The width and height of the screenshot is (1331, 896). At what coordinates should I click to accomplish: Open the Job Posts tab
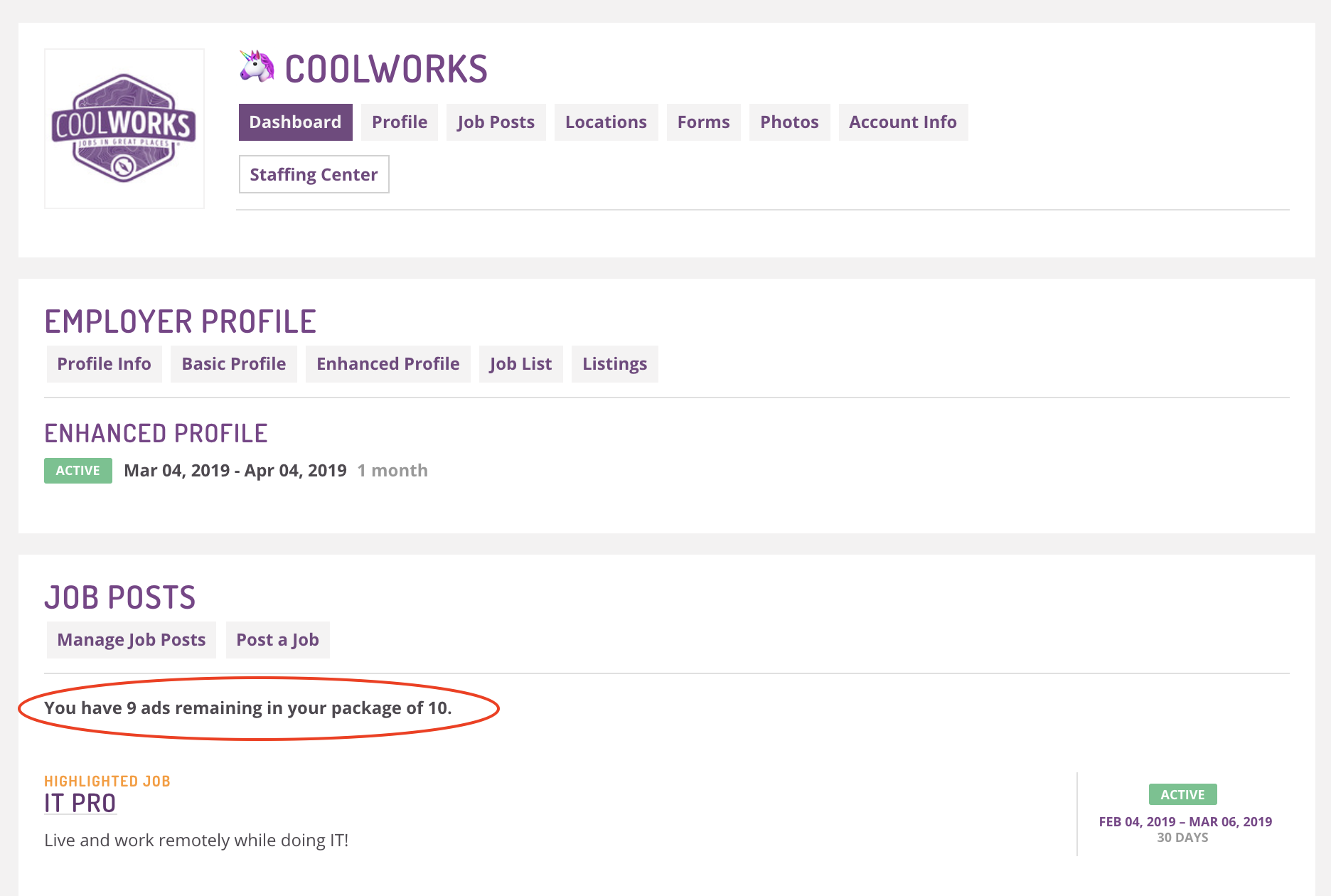tap(496, 122)
